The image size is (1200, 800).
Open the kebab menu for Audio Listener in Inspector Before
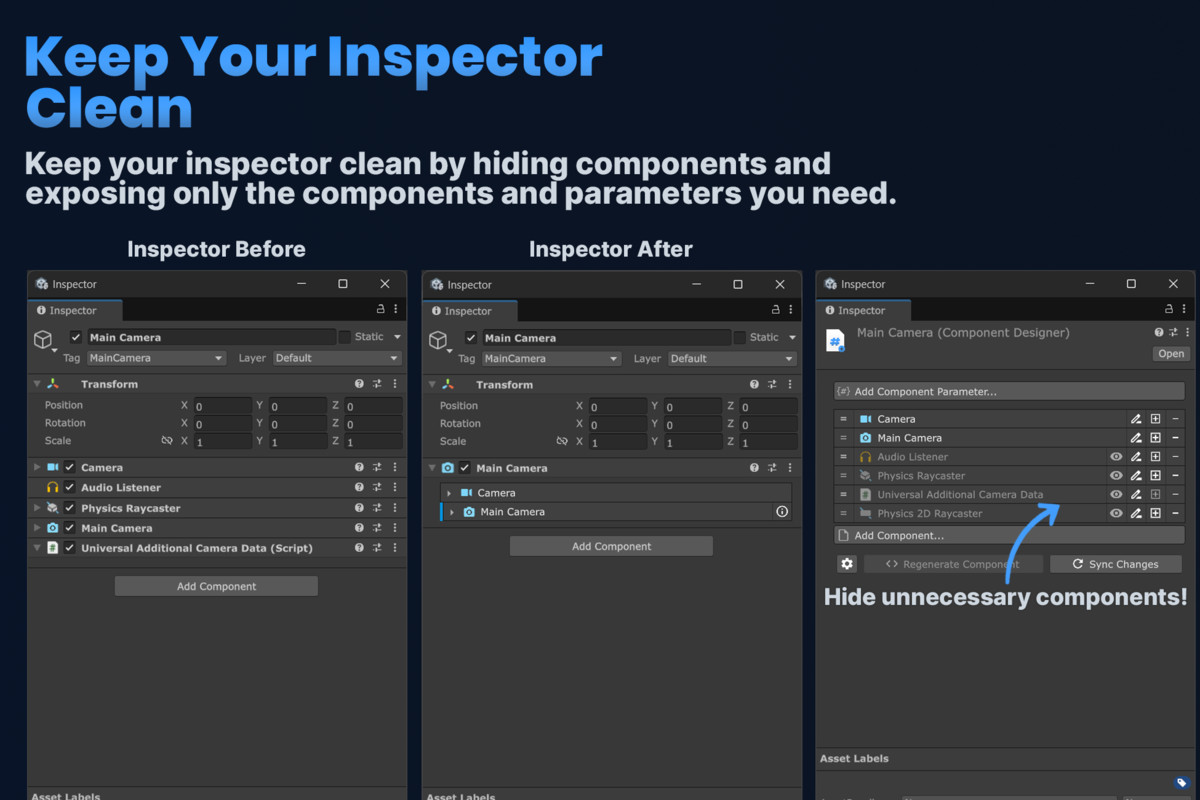[395, 488]
